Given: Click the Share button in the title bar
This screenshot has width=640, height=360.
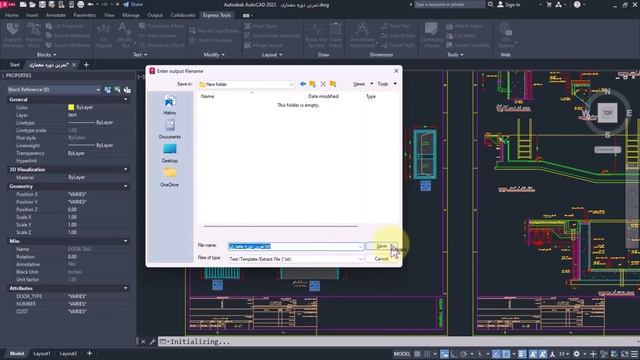Looking at the screenshot, I should point(133,4).
